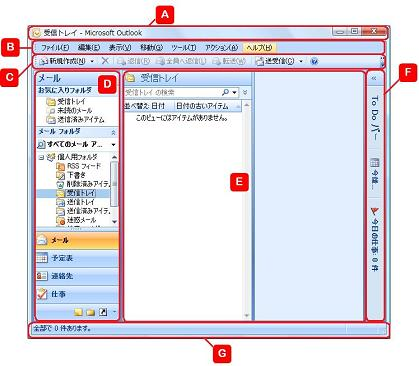Open the ヘルプ menu
The width and height of the screenshot is (419, 366).
pyautogui.click(x=259, y=48)
